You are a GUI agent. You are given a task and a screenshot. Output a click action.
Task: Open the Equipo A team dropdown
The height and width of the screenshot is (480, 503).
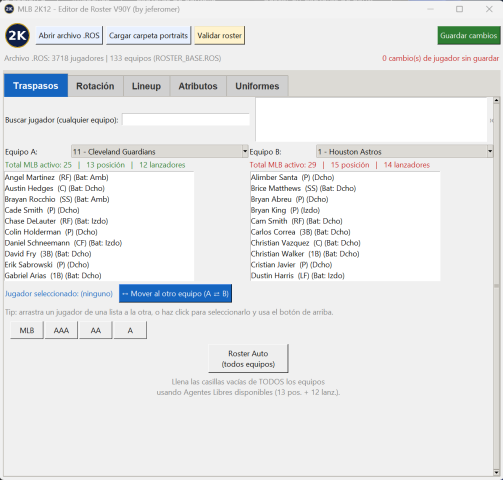point(160,152)
